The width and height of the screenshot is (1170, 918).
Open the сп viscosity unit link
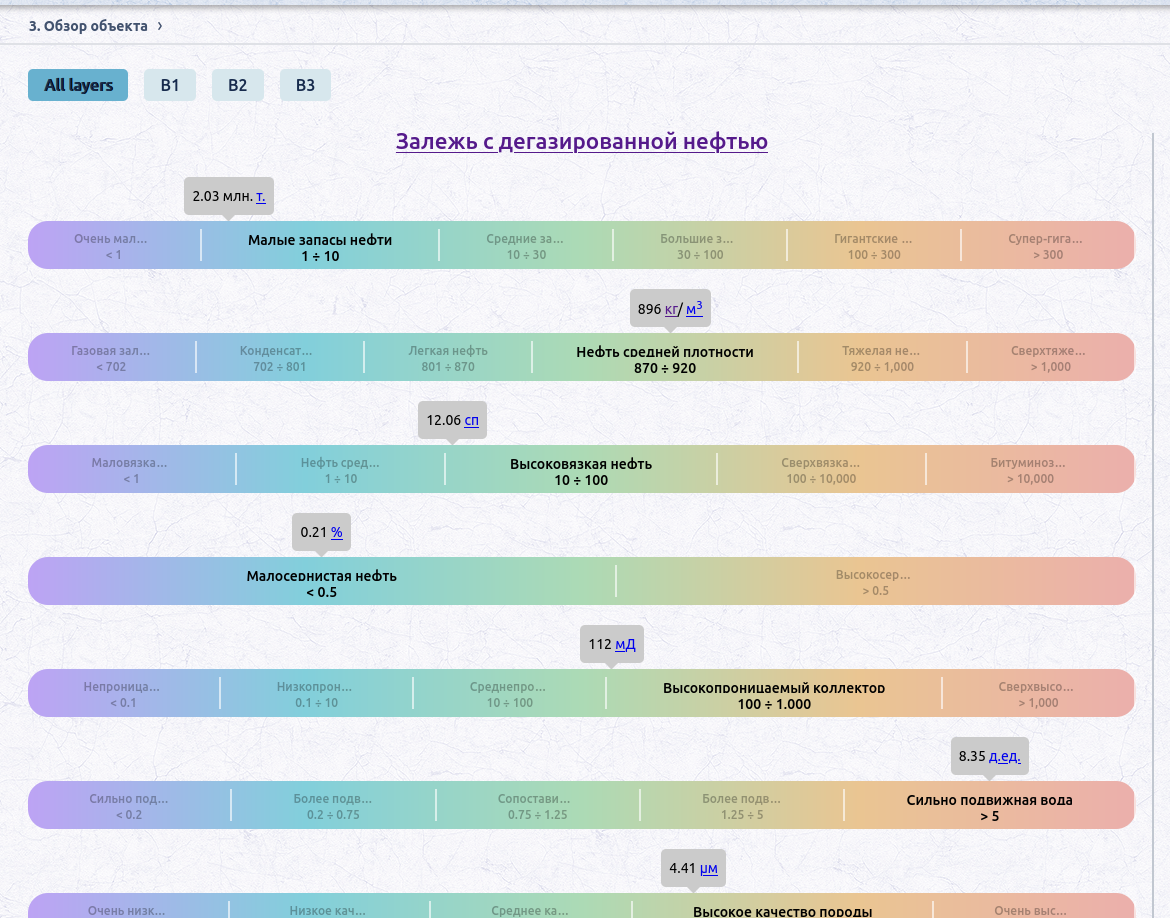tap(472, 420)
